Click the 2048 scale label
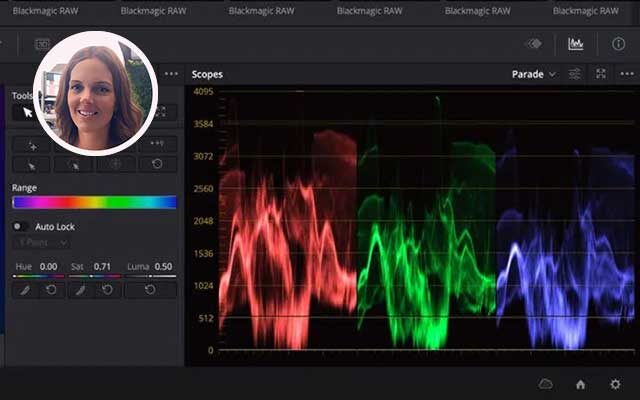 pyautogui.click(x=203, y=221)
